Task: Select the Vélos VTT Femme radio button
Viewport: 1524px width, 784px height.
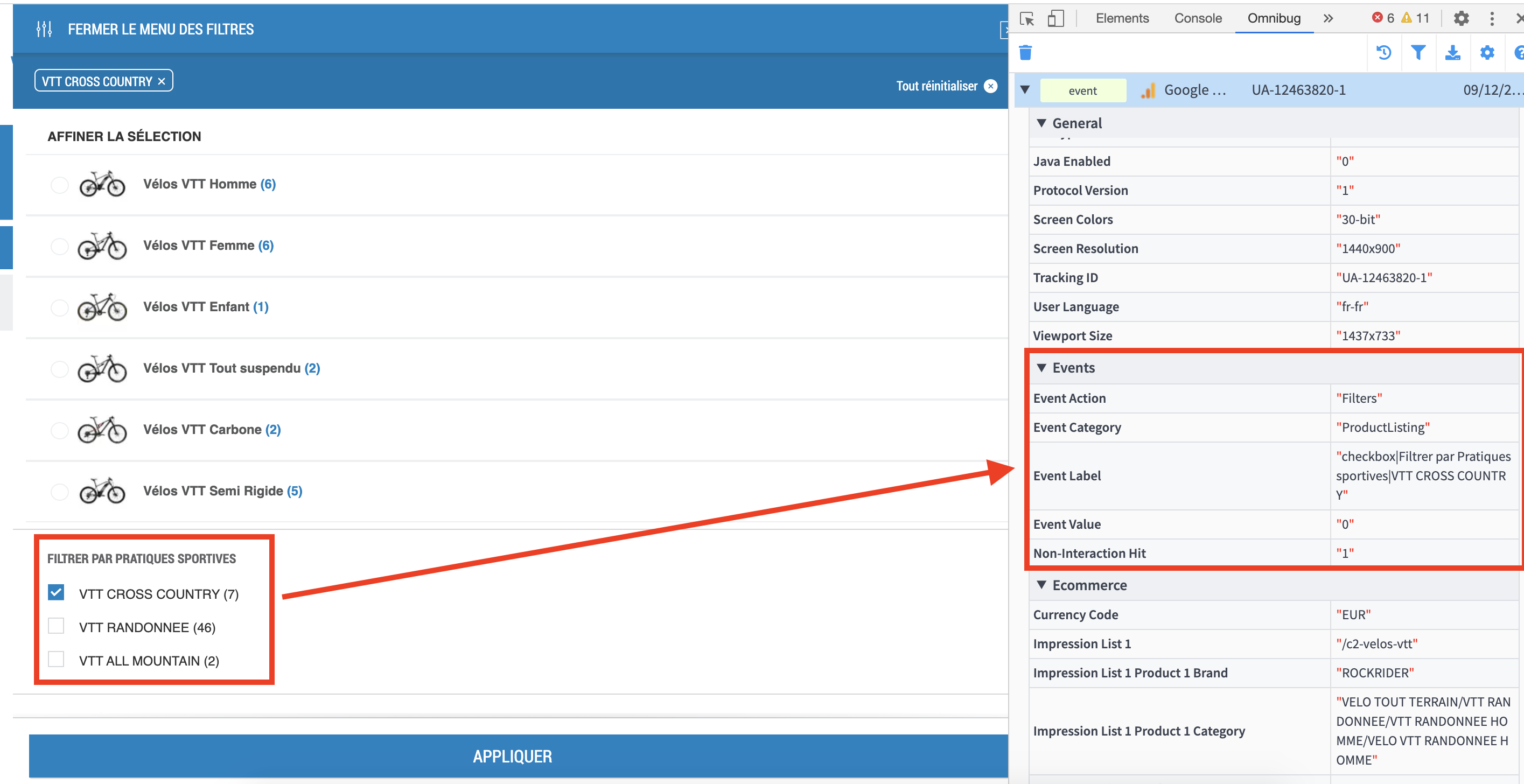Action: point(59,246)
